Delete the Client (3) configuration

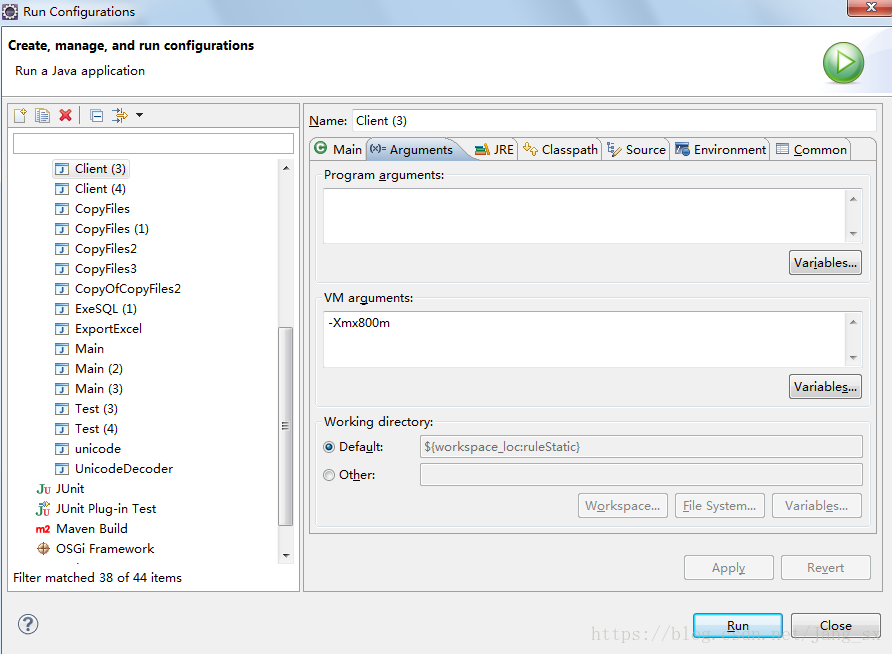65,115
